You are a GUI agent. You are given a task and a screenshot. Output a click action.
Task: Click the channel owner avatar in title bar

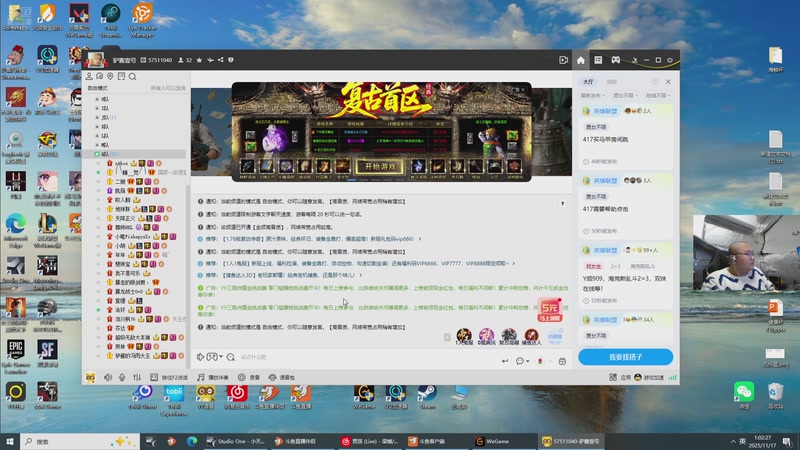click(x=95, y=60)
